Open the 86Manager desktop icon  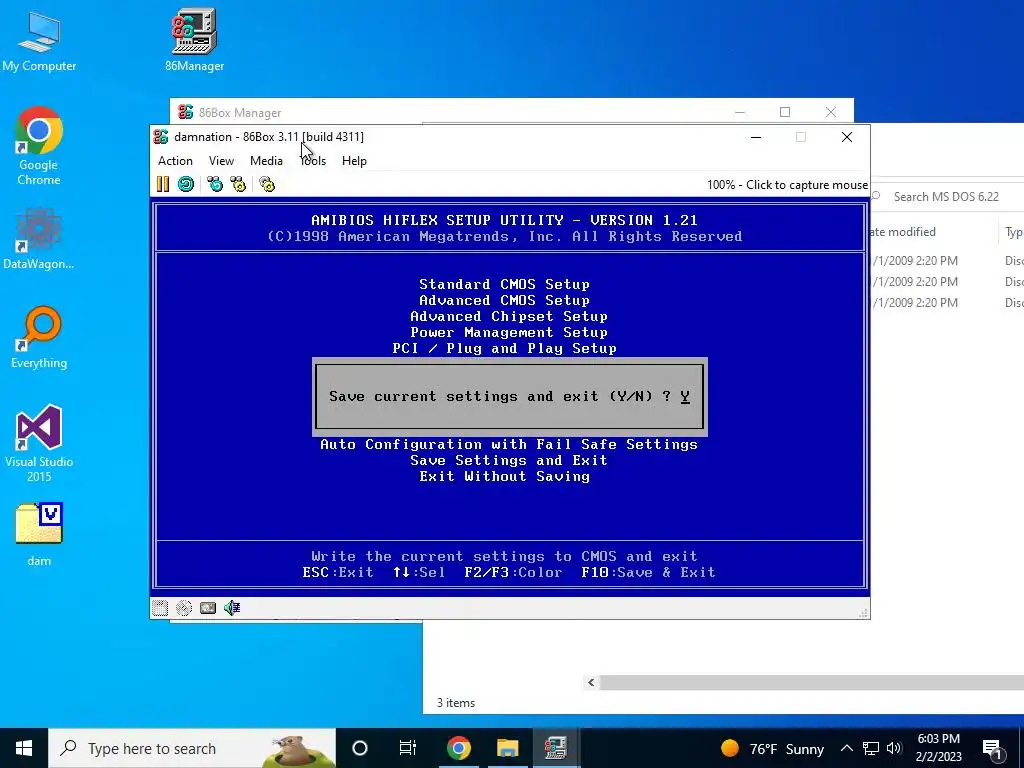coord(195,40)
